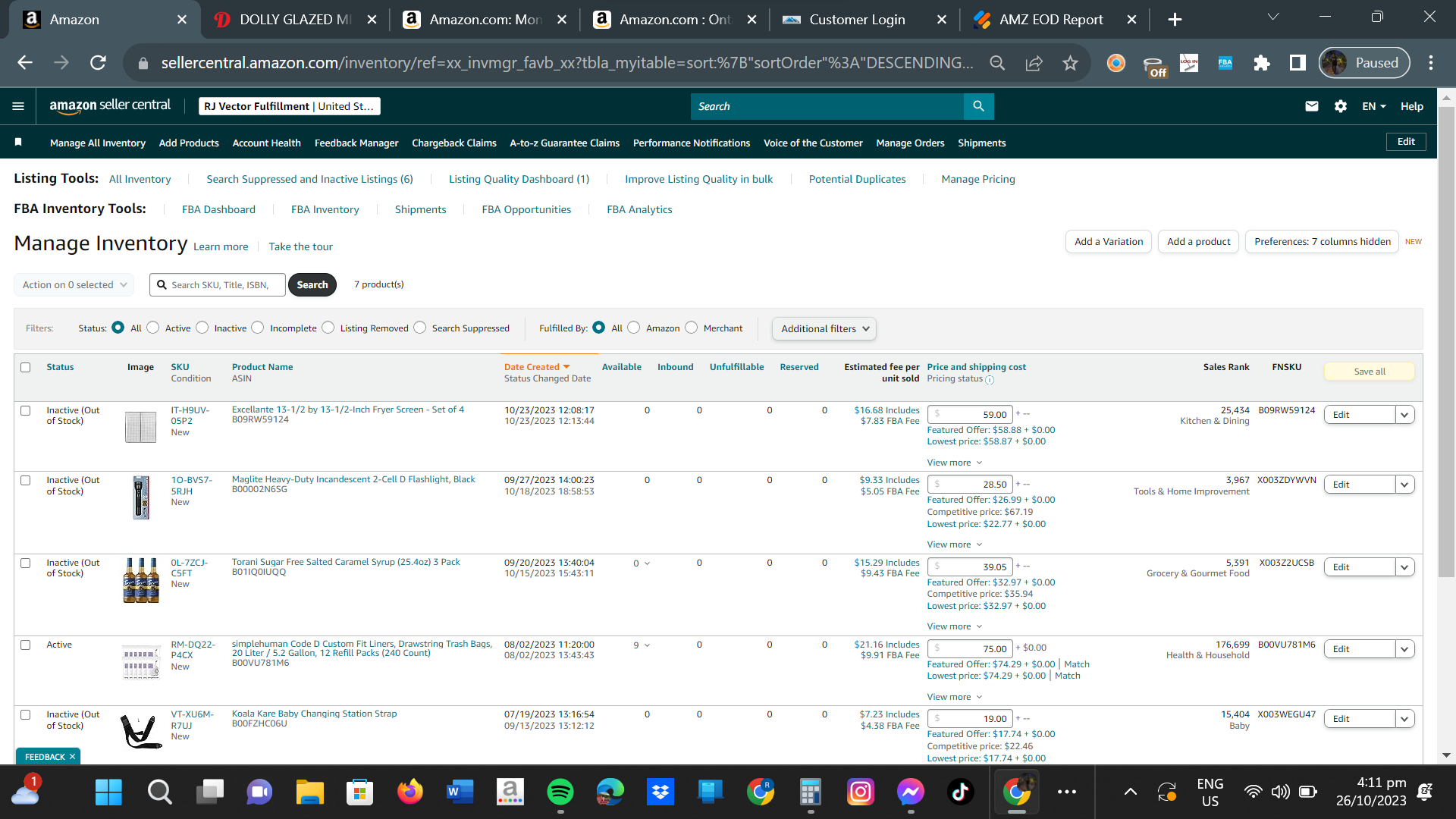1456x819 pixels.
Task: Reload the page with browser refresh icon
Action: [98, 63]
